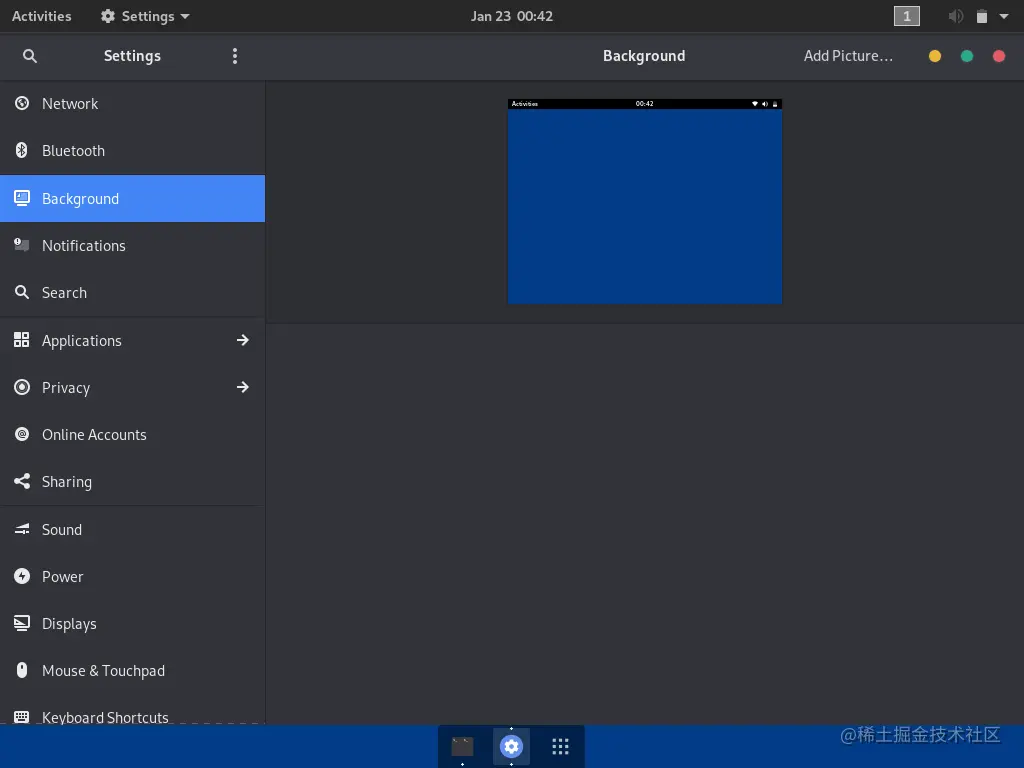
Task: Click the Displays icon in sidebar
Action: pos(22,623)
